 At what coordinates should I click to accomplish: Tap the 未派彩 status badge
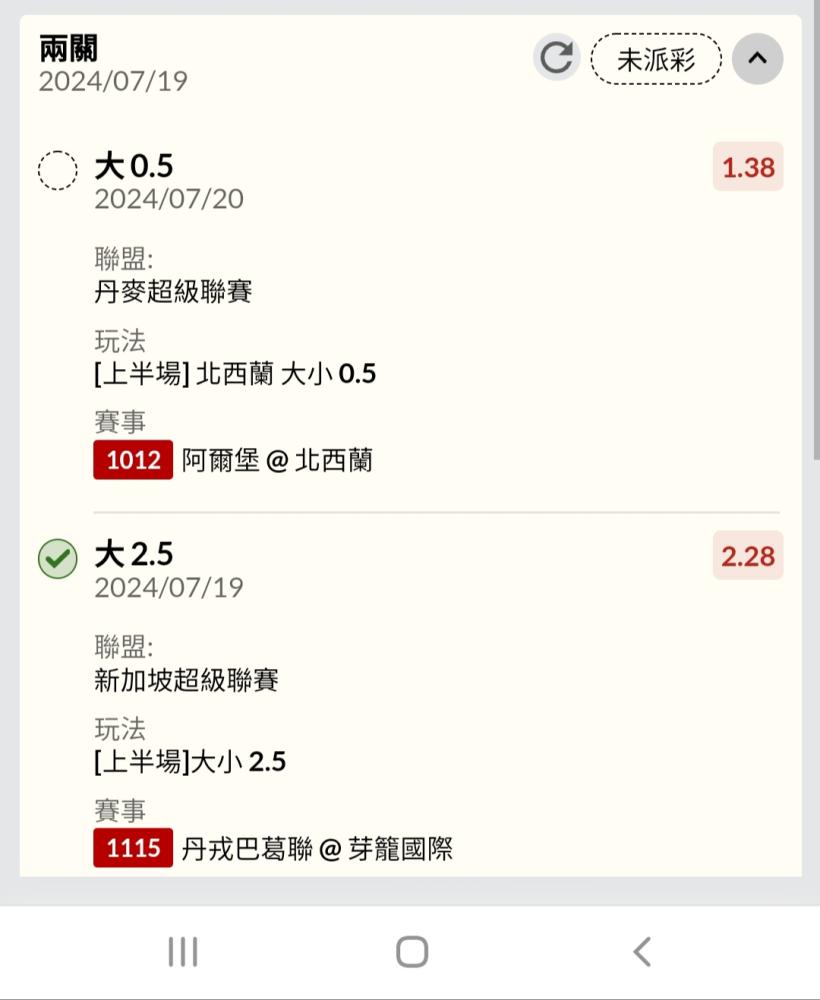656,59
